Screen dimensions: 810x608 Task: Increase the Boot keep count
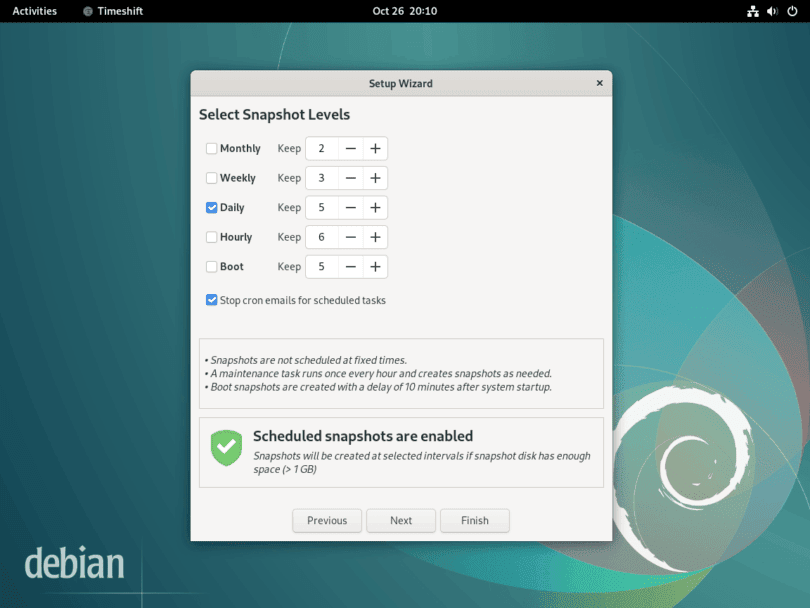tap(374, 266)
